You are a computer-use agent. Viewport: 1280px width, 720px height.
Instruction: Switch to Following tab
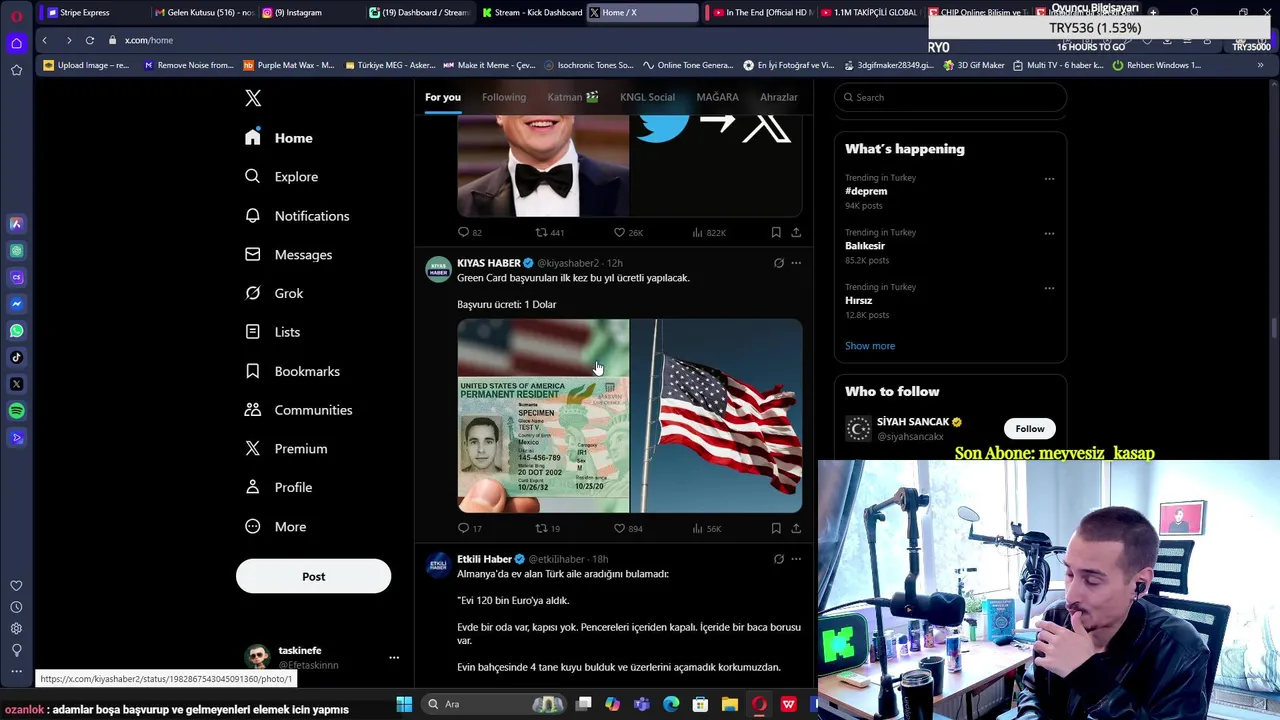(503, 97)
